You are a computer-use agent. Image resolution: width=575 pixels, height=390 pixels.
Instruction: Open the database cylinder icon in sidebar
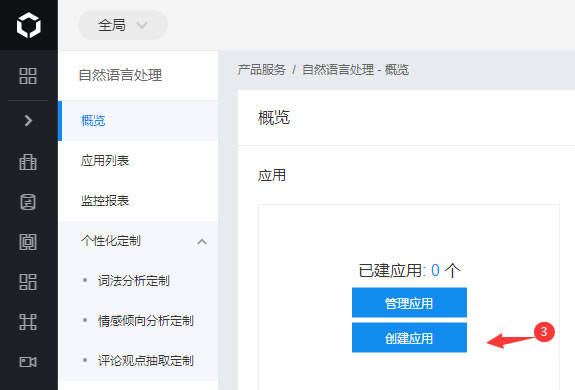tap(28, 202)
